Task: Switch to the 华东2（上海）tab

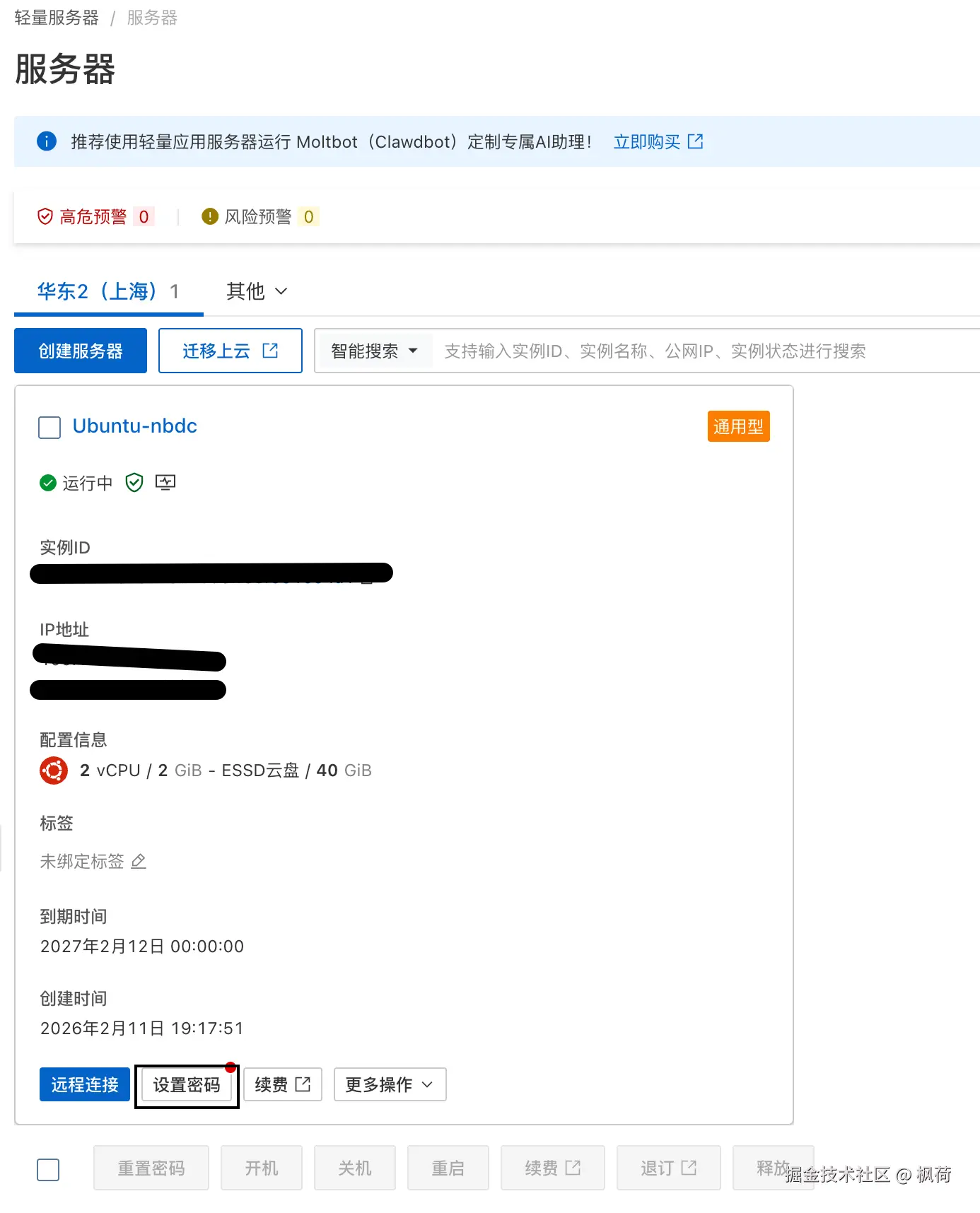Action: (109, 291)
